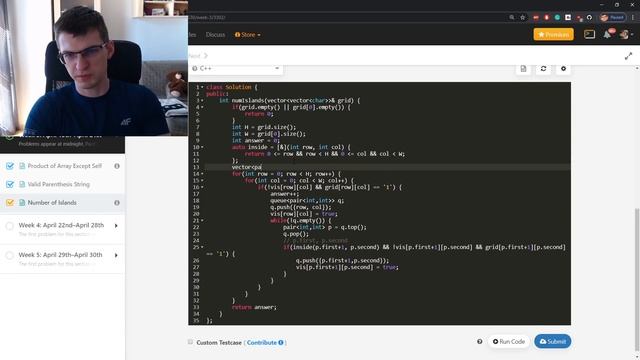Toggle the Product of Array Except Self checkbox
Image resolution: width=640 pixels, height=360 pixels.
click(x=10, y=166)
